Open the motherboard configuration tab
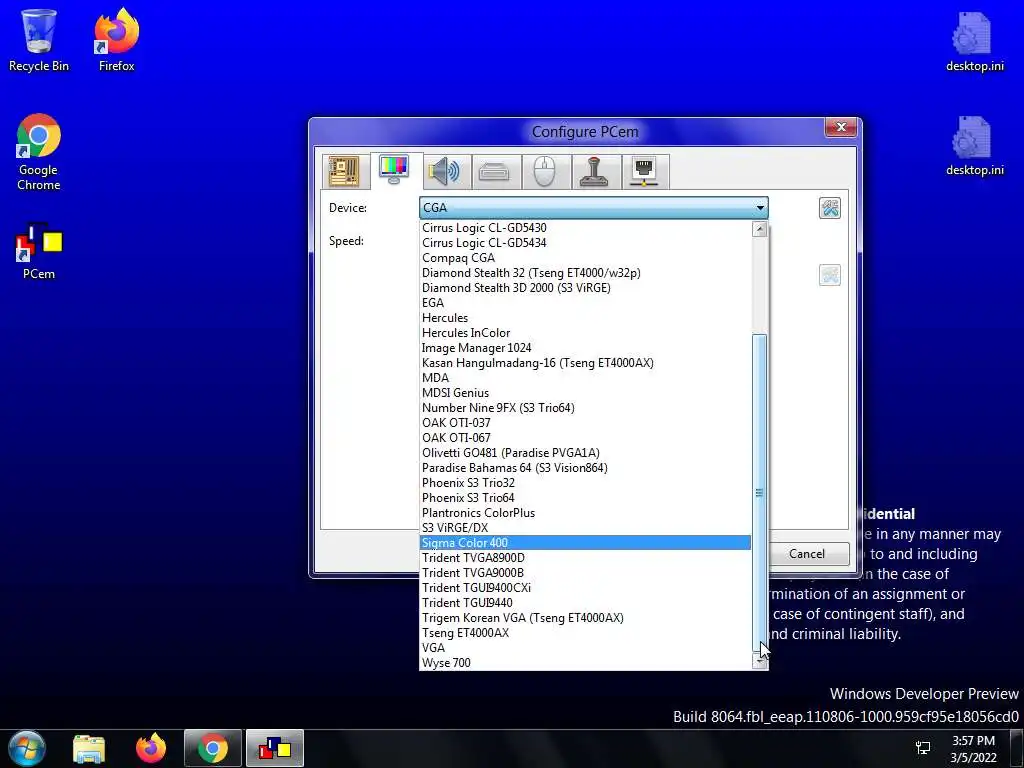Screen dimensions: 1024x768 pos(344,171)
